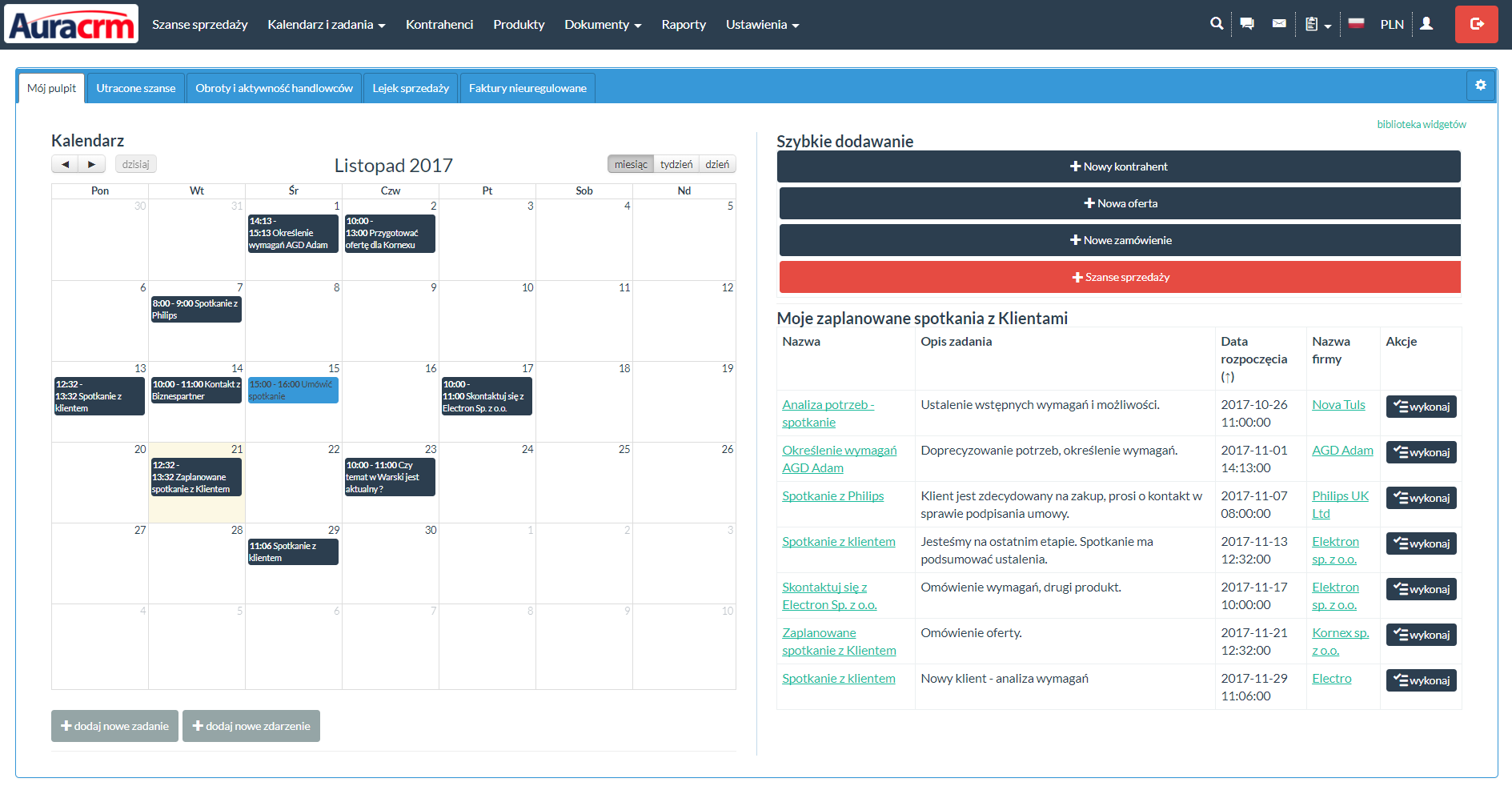Open the user profile icon

tap(1426, 24)
